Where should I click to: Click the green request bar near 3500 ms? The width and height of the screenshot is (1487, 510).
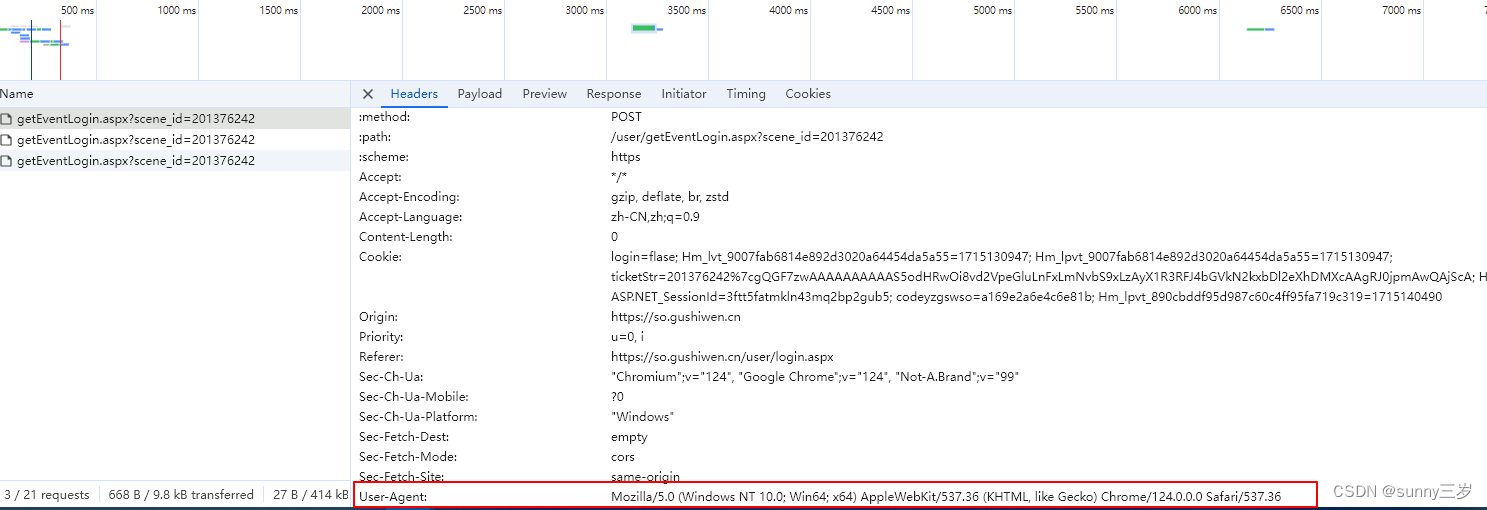pos(644,28)
